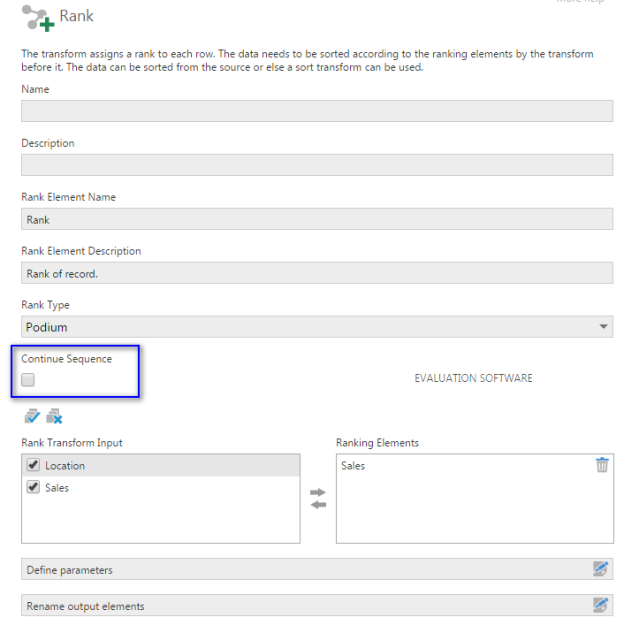Open the Rank Type dropdown arrow
This screenshot has height=625, width=624.
[x=603, y=327]
